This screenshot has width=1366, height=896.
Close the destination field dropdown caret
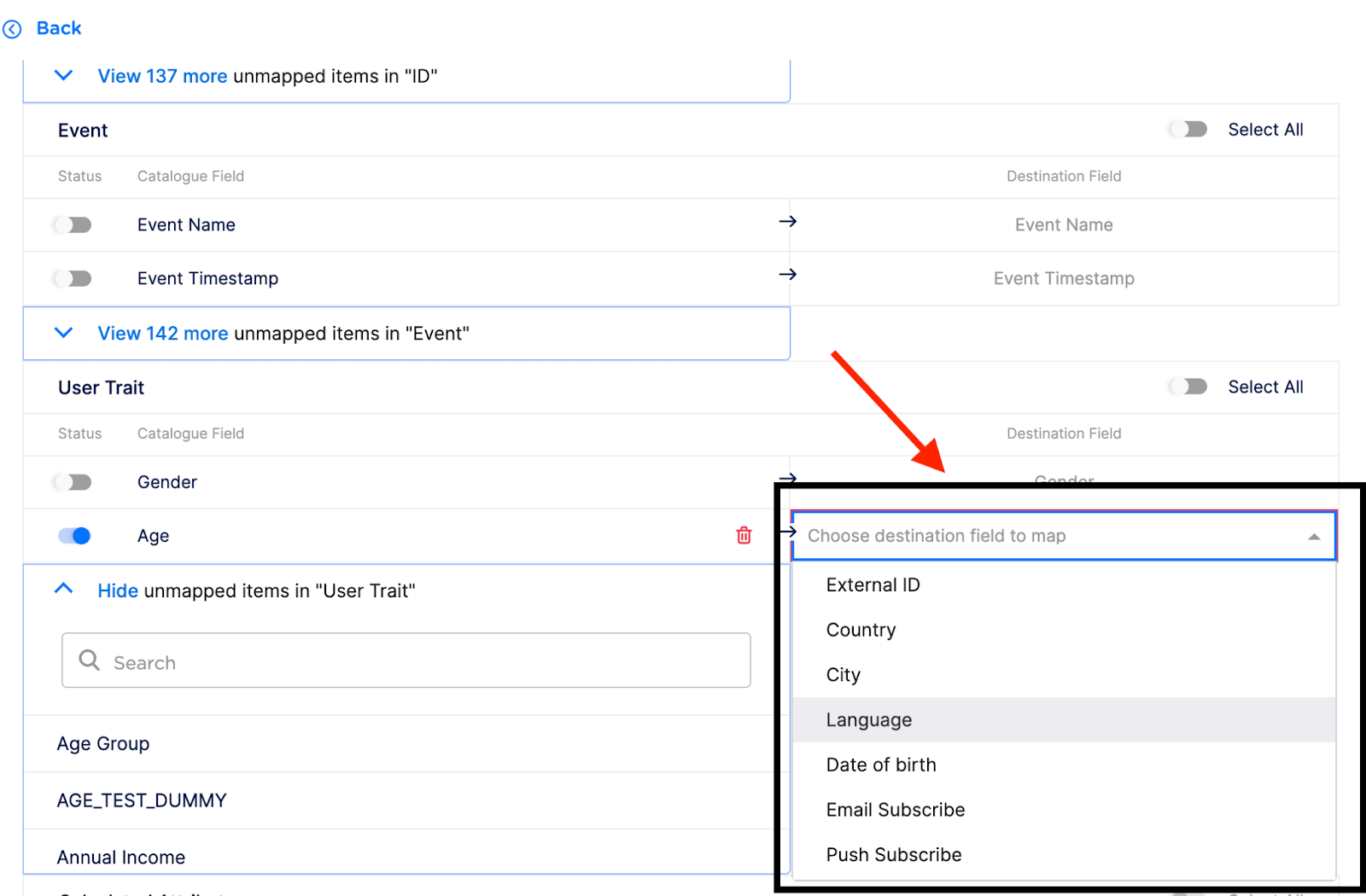pyautogui.click(x=1314, y=537)
